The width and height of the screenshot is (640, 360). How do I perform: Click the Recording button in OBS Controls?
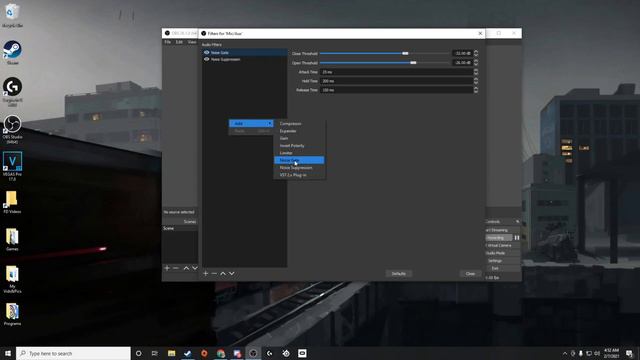[498, 238]
